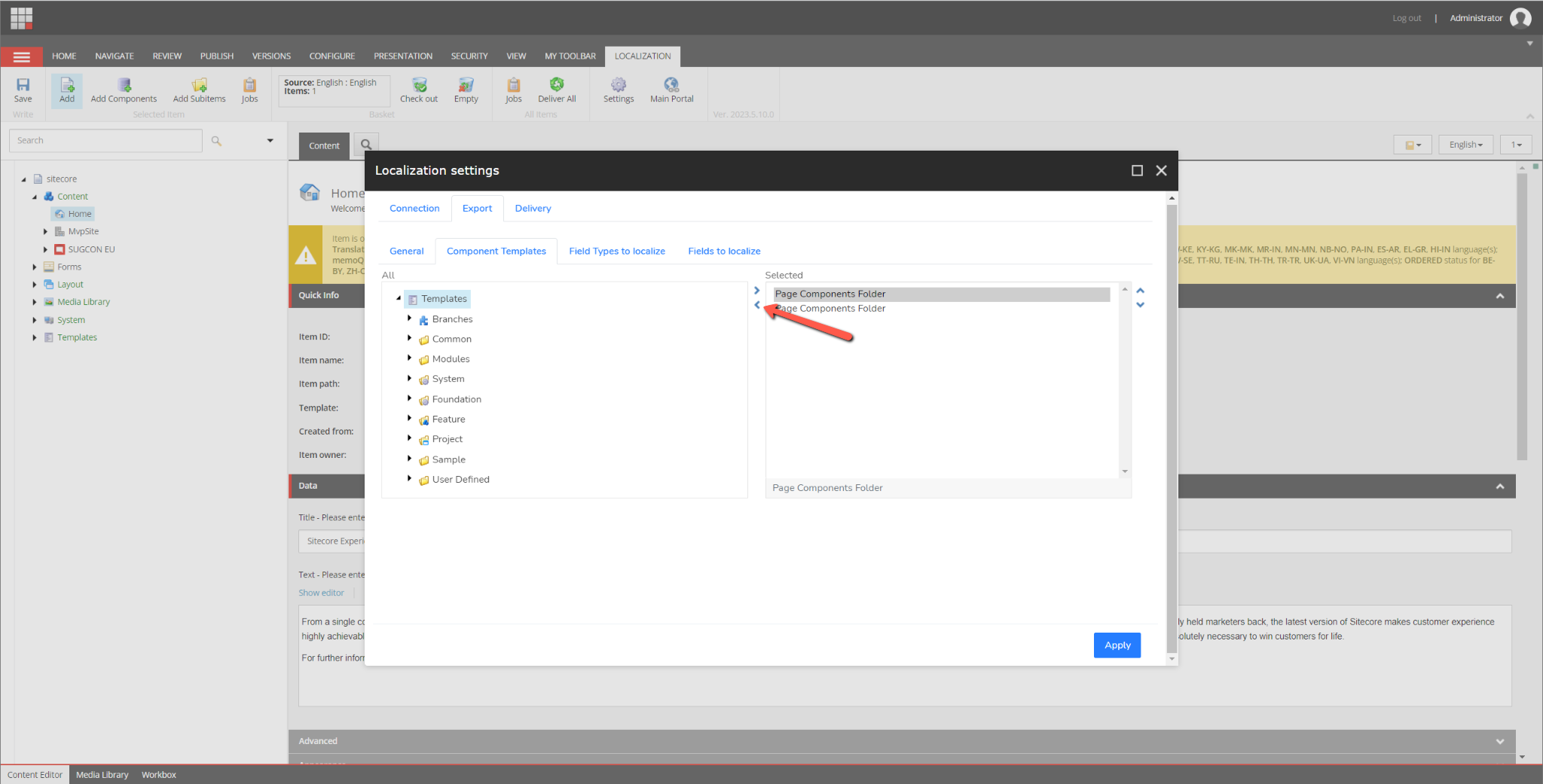Click the Show editor link
Screen dimensions: 1543x784
click(x=321, y=593)
